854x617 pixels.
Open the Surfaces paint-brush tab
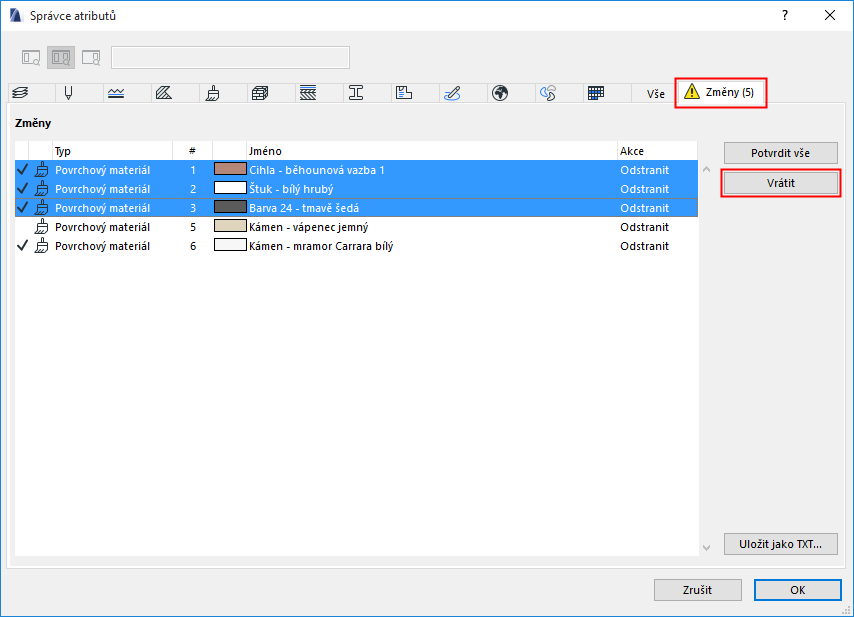tap(212, 93)
